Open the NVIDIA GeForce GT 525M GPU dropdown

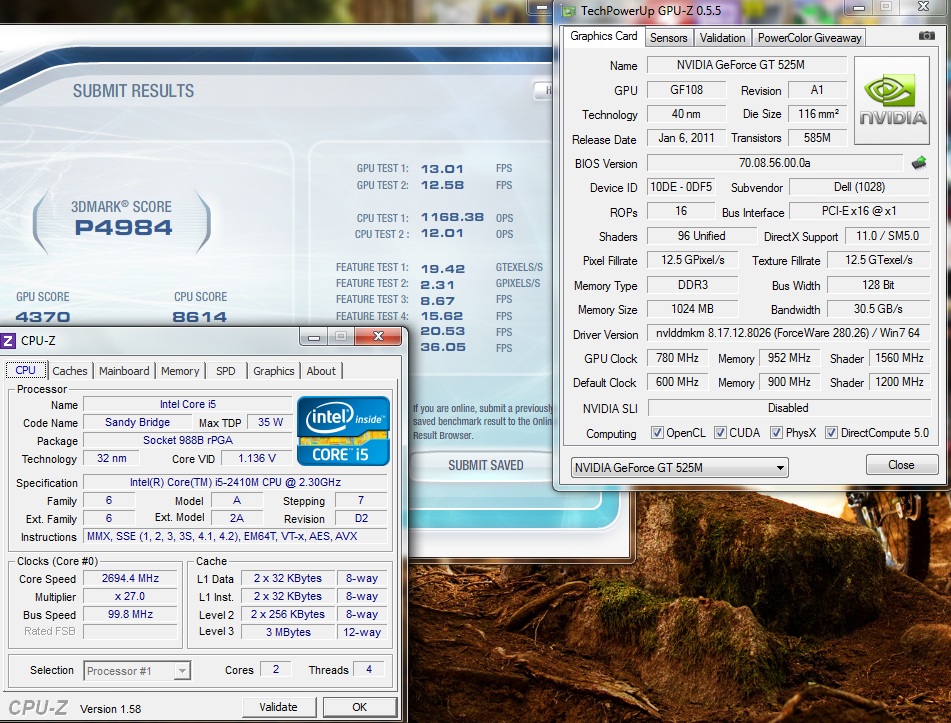[679, 468]
